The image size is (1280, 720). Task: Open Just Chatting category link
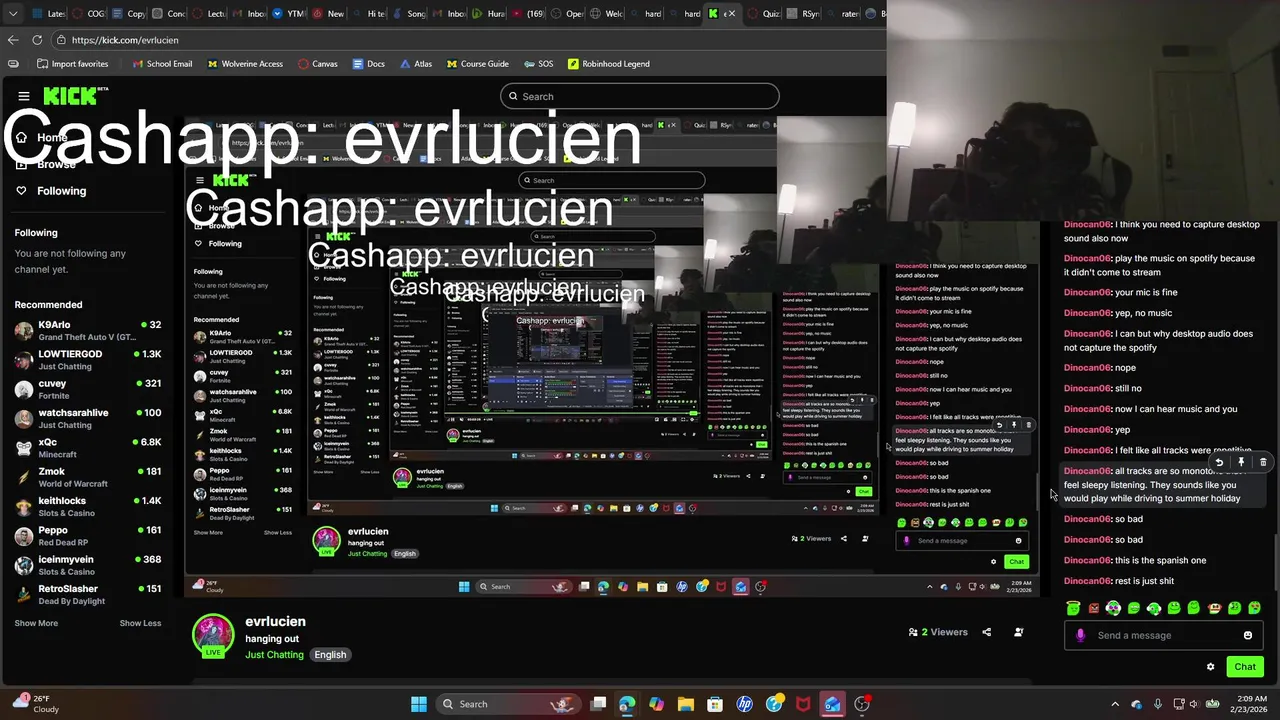274,655
